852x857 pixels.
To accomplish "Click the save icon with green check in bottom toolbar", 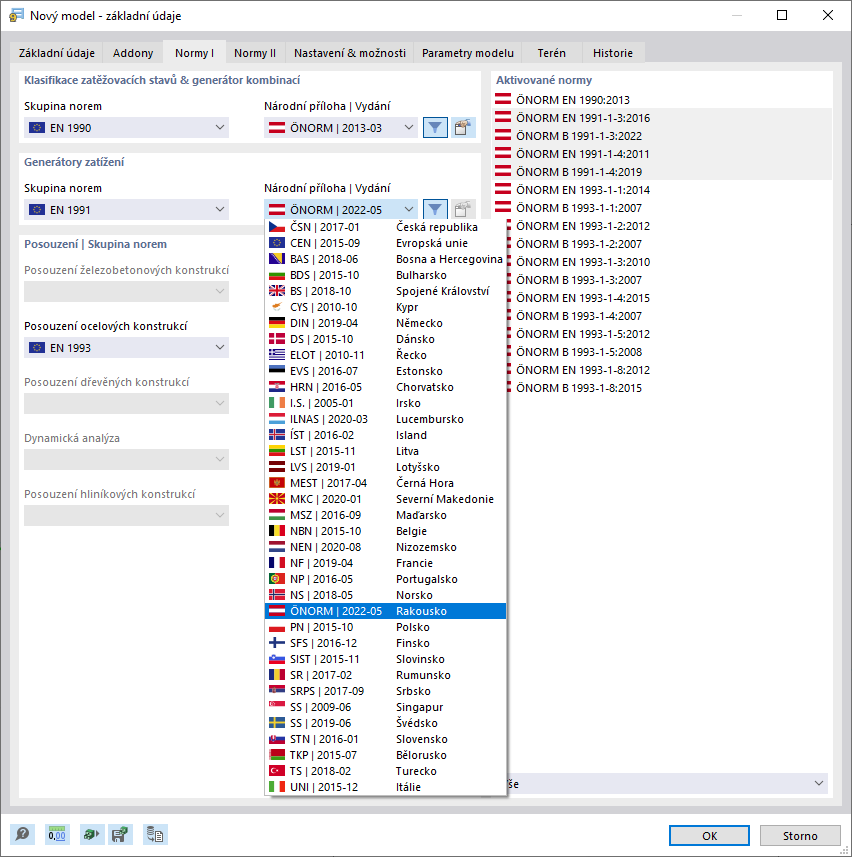I will pos(120,835).
